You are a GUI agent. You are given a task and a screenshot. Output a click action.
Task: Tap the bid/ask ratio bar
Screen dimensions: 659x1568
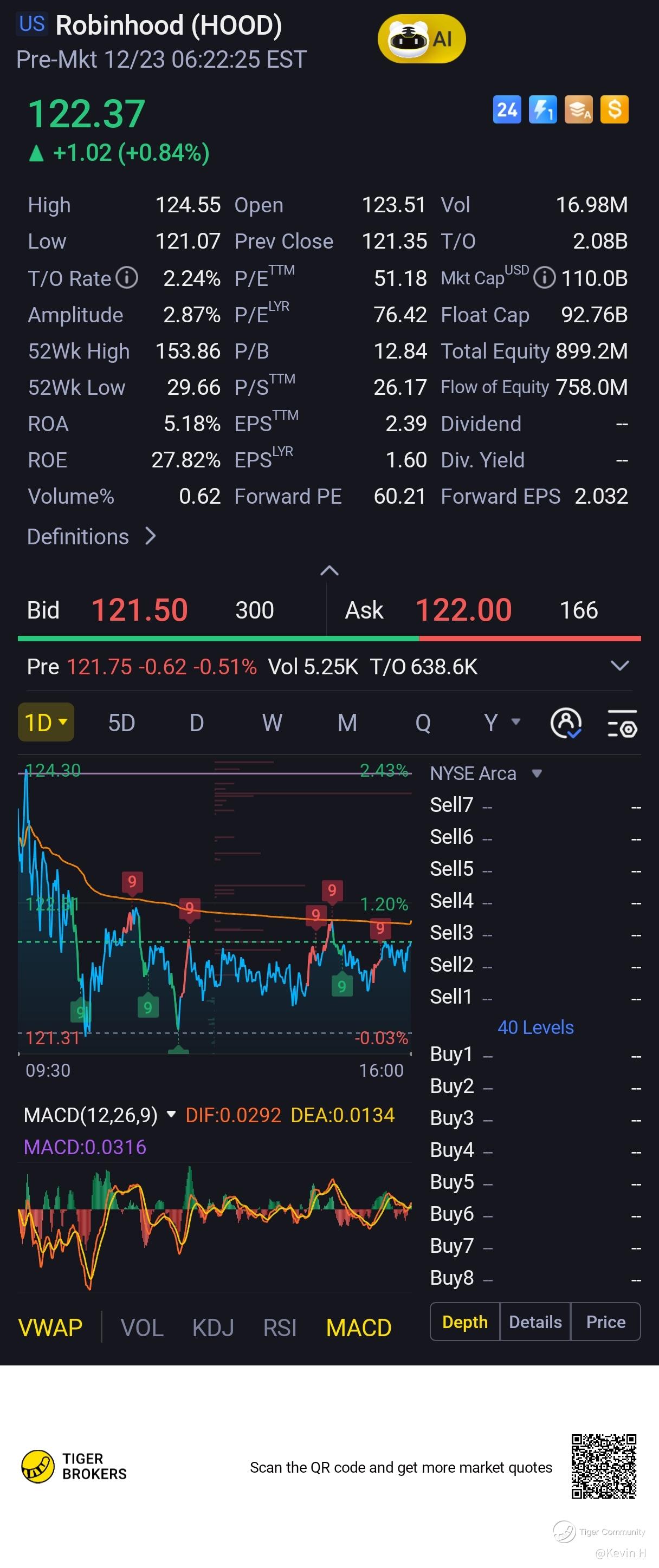click(329, 639)
